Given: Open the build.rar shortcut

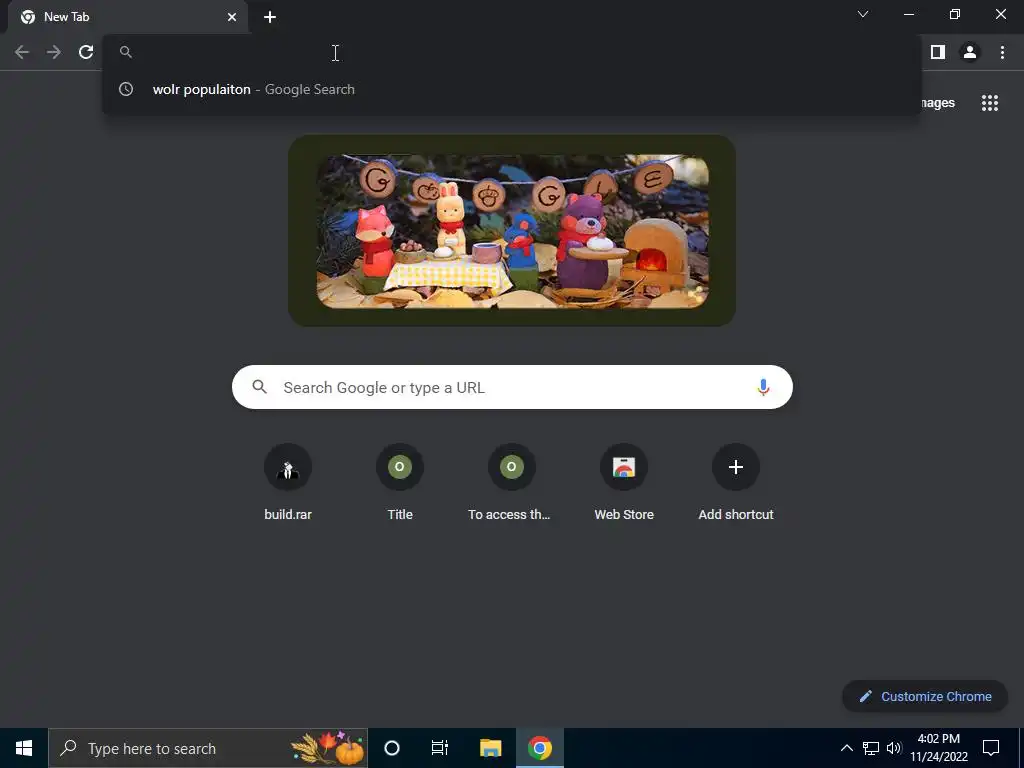Looking at the screenshot, I should 288,483.
